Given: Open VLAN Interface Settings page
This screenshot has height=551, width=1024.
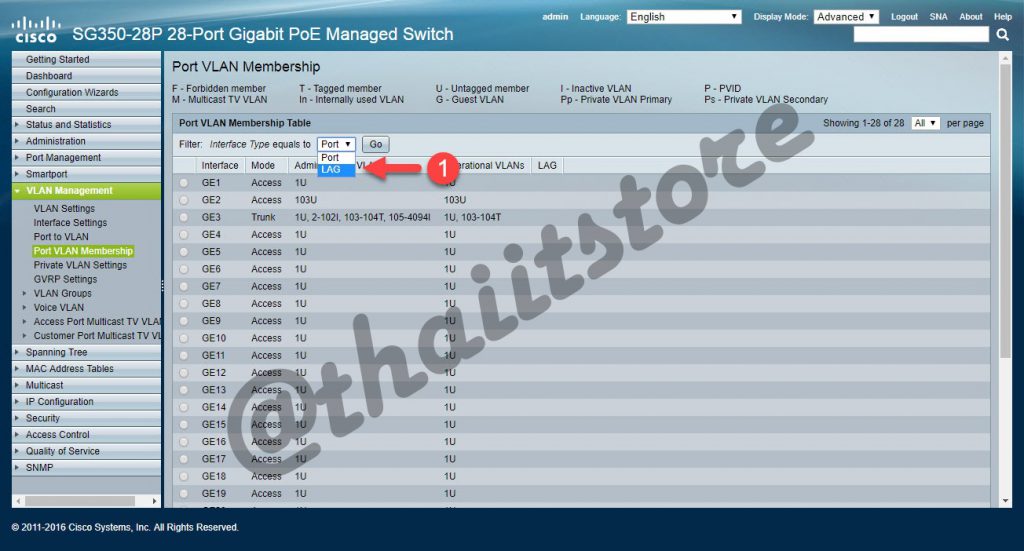Looking at the screenshot, I should 70,223.
